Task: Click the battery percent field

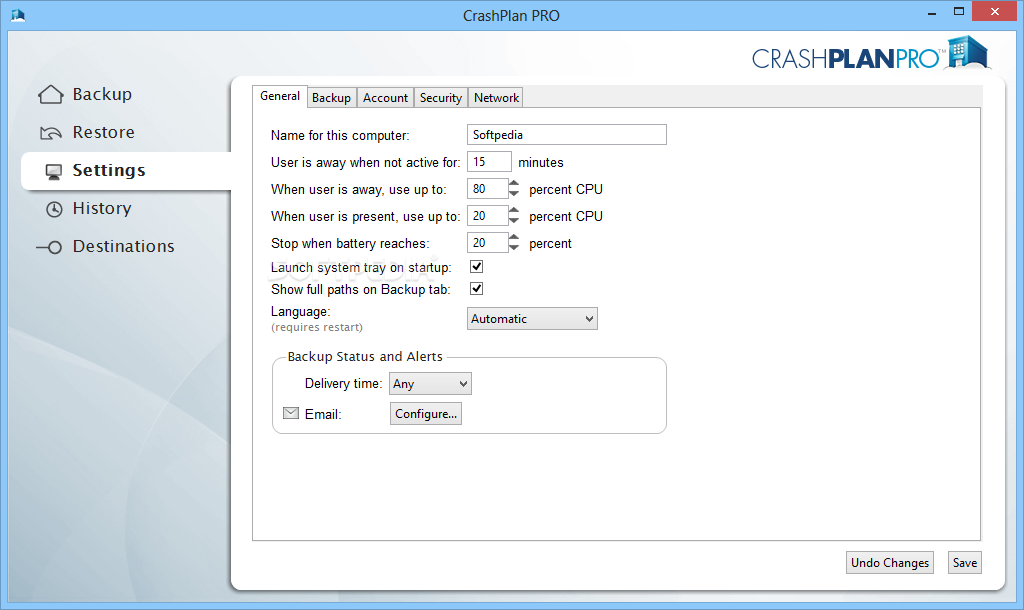Action: (x=487, y=243)
